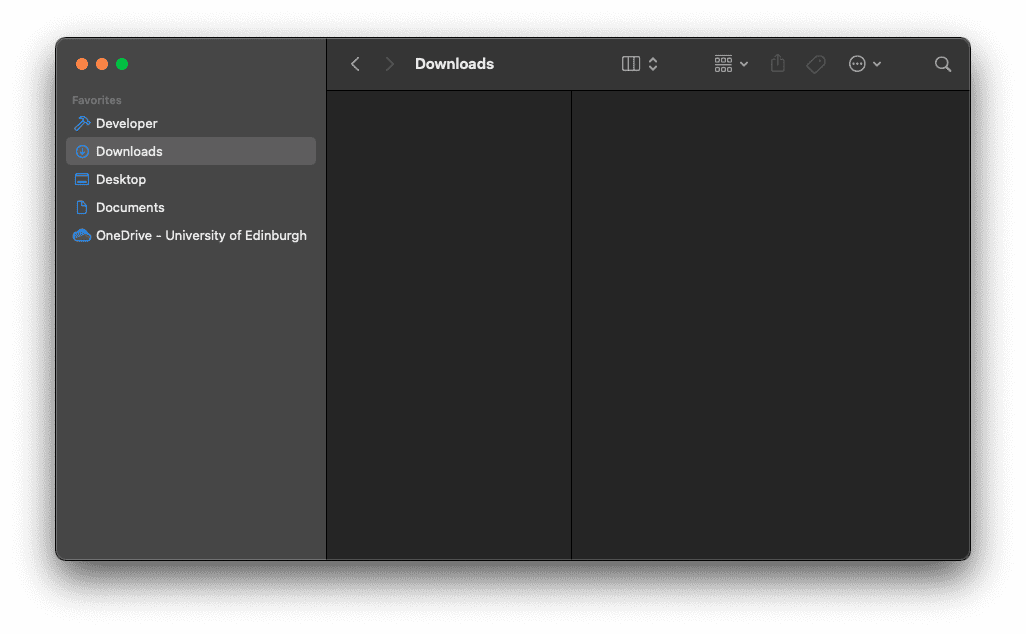This screenshot has height=634, width=1026.
Task: Click the Share icon in toolbar
Action: [778, 64]
